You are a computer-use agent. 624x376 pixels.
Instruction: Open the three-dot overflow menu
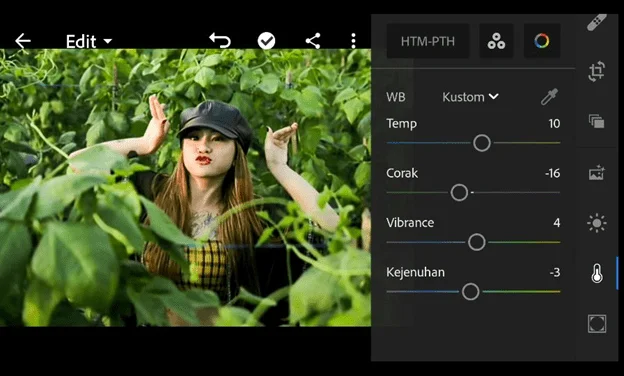(x=353, y=41)
